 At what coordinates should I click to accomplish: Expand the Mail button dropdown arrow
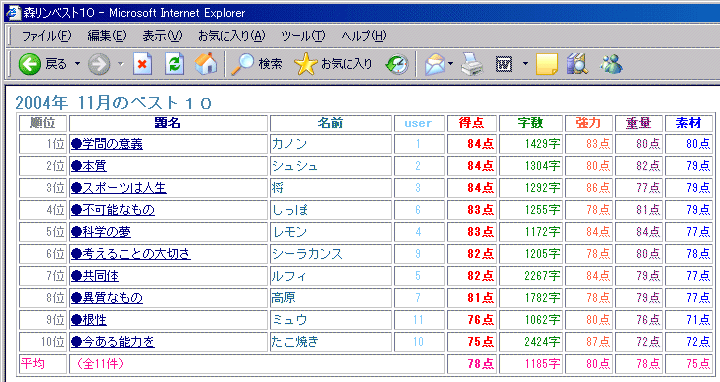[x=450, y=64]
